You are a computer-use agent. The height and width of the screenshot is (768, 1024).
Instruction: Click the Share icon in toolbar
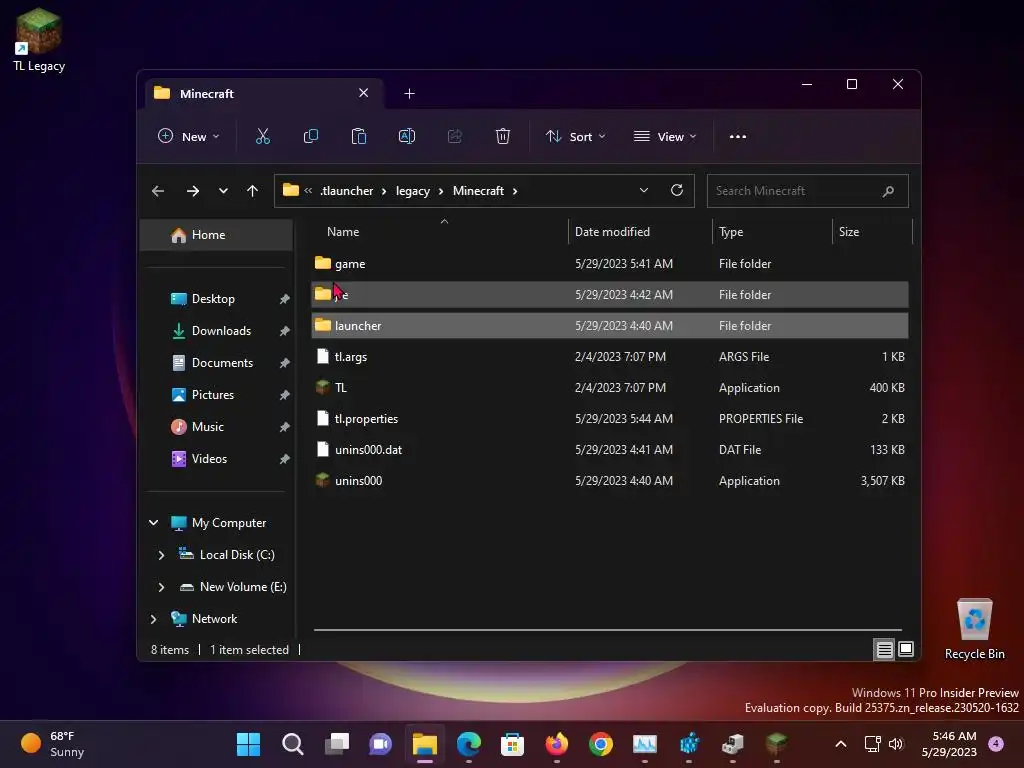(455, 136)
